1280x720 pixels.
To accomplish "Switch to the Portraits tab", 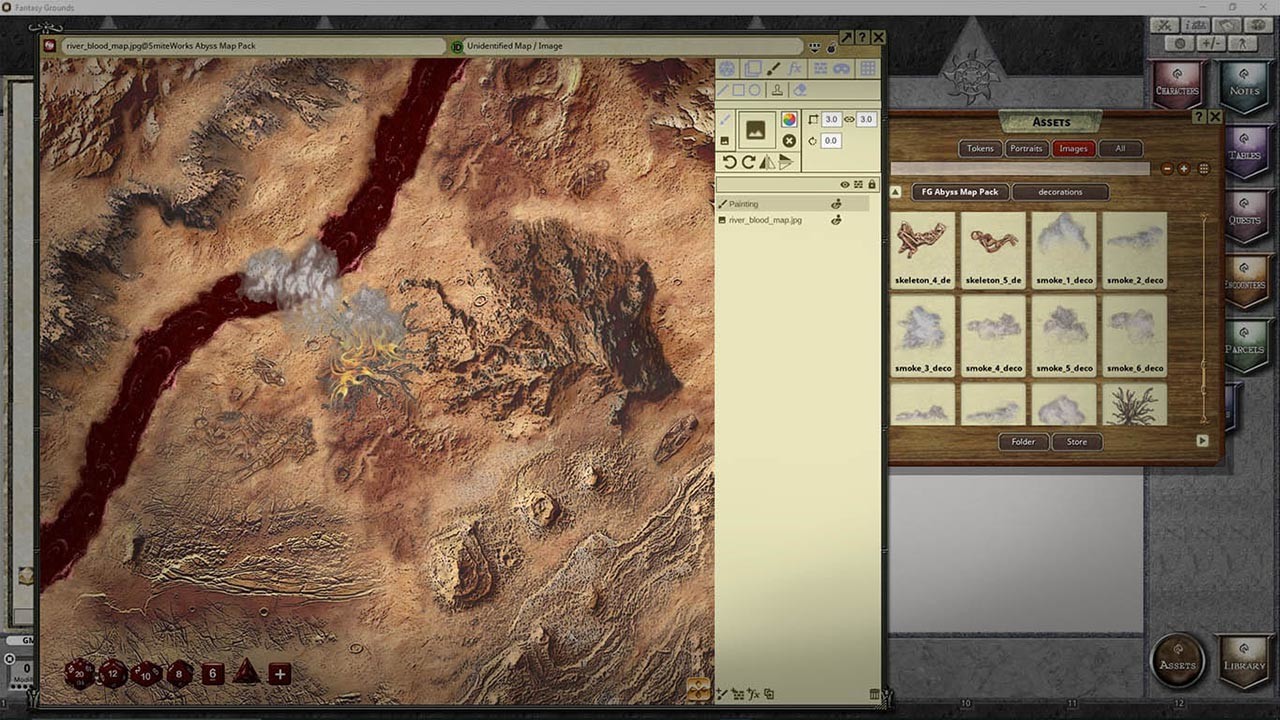I will [1027, 148].
